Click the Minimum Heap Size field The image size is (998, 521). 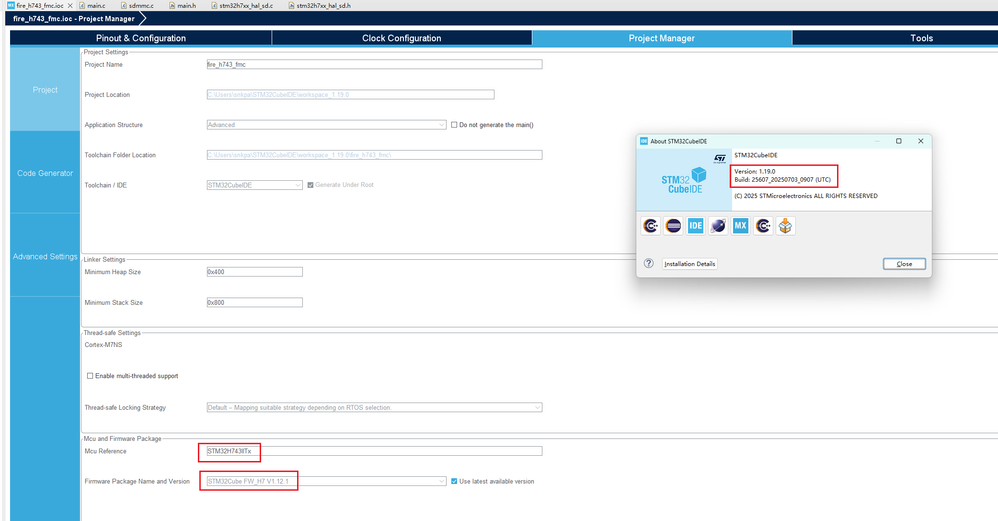tap(255, 272)
